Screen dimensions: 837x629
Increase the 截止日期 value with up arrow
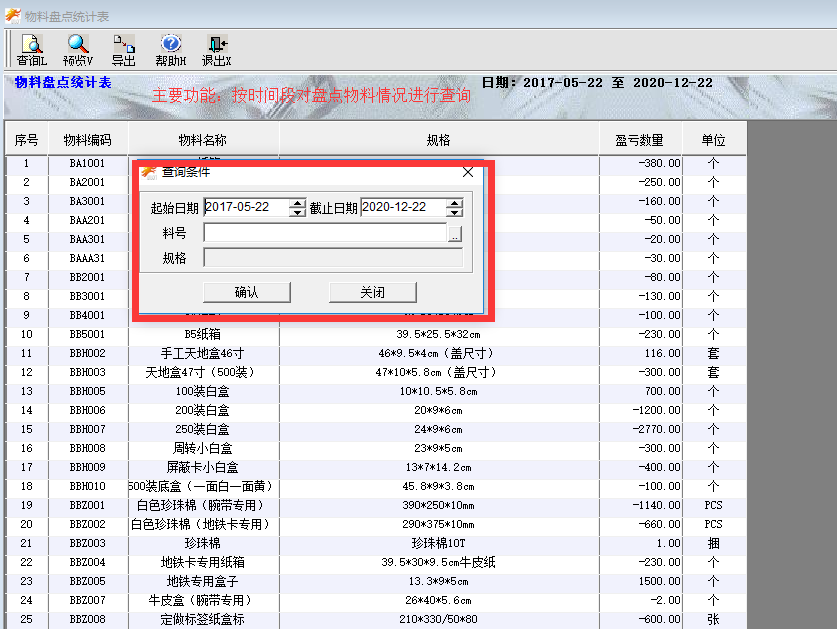(x=455, y=203)
